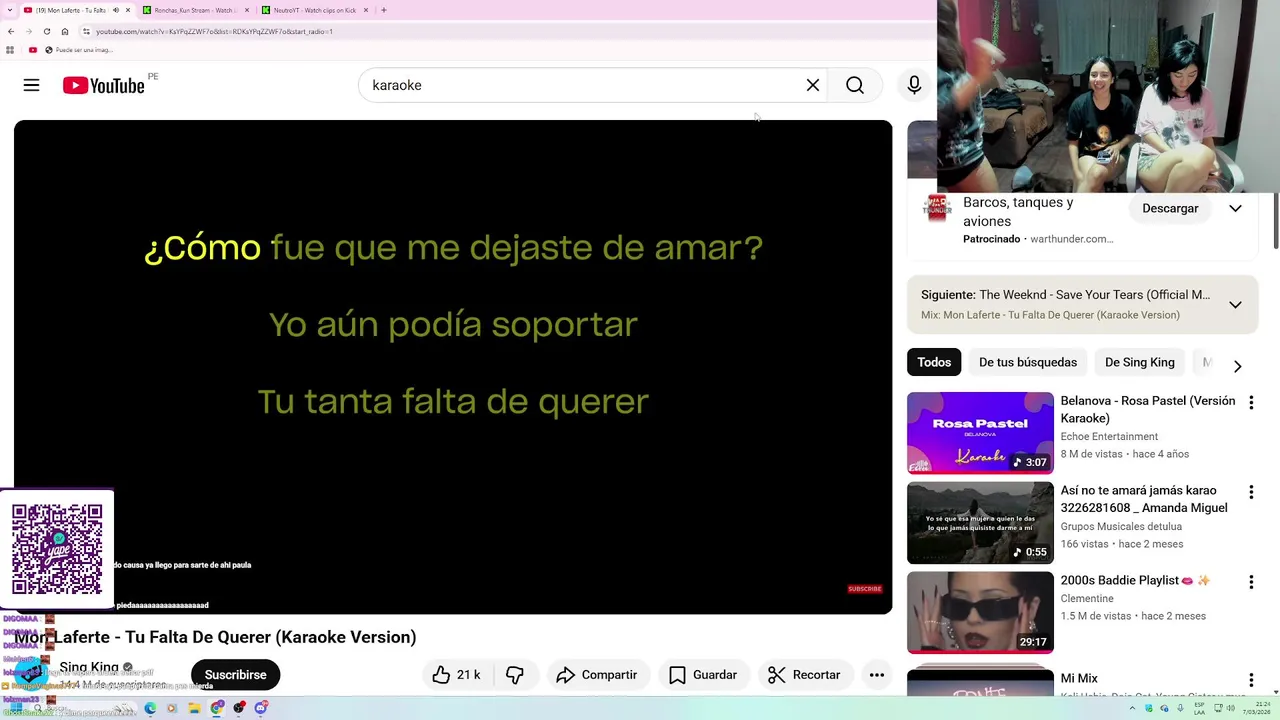This screenshot has height=720, width=1280.
Task: Switch to Ronchas_Kun Stream browser tab
Action: 194,10
